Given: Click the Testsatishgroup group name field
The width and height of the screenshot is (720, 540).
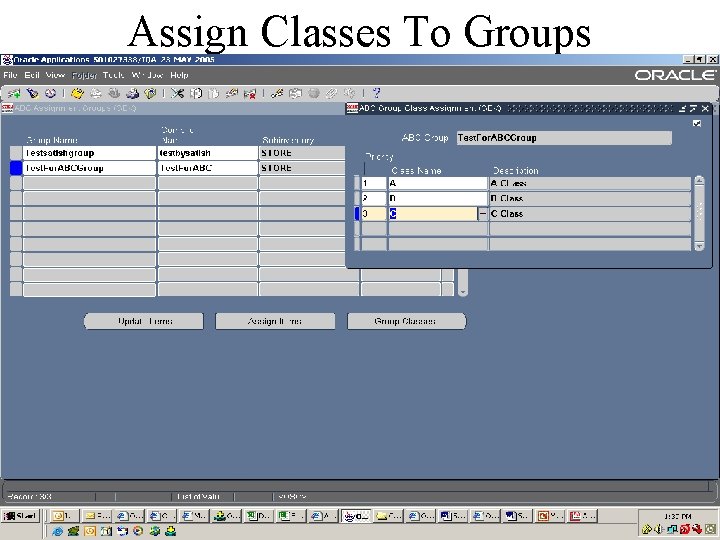Looking at the screenshot, I should coord(90,153).
